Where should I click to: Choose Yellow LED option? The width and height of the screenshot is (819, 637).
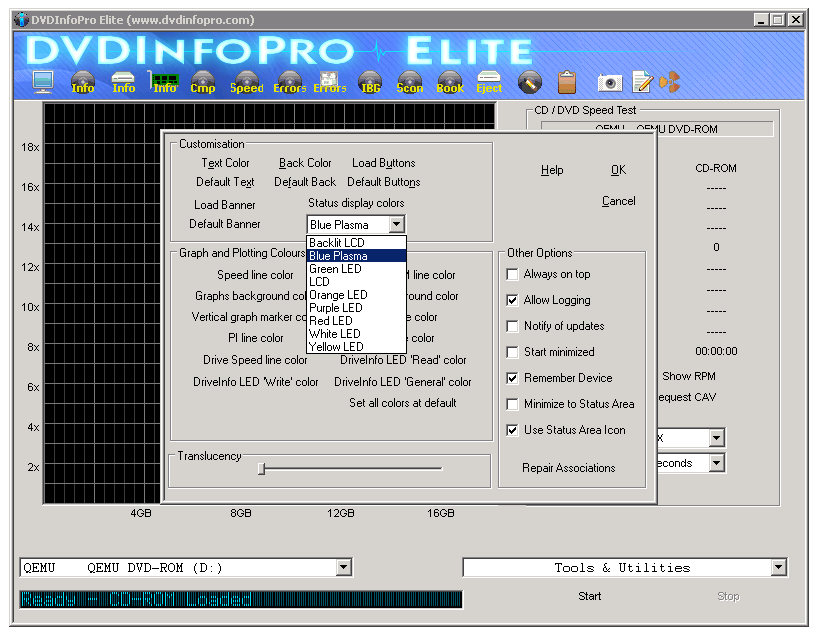(x=356, y=347)
